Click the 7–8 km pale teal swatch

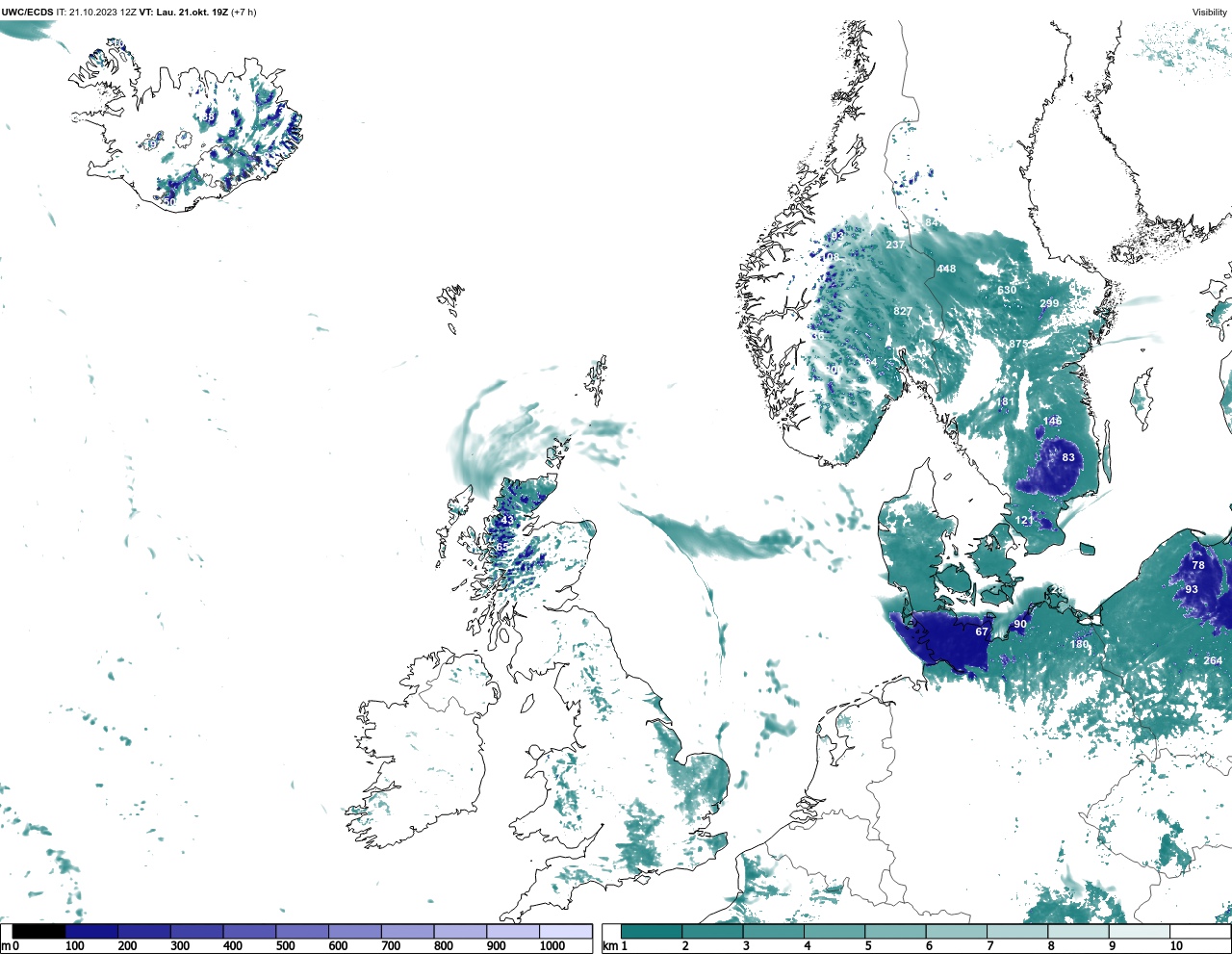click(x=1017, y=931)
